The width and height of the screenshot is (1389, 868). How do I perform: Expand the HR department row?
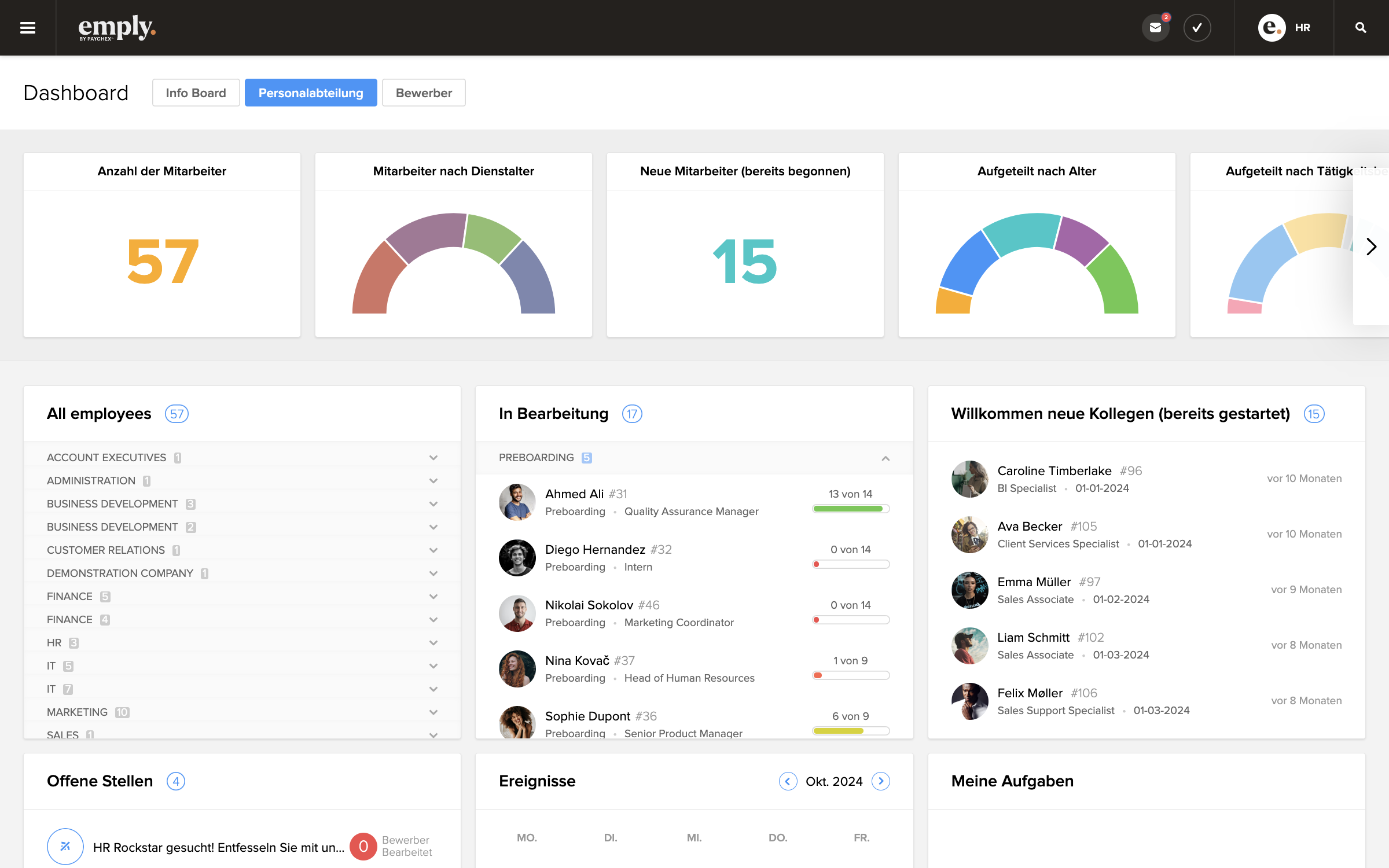pyautogui.click(x=433, y=643)
